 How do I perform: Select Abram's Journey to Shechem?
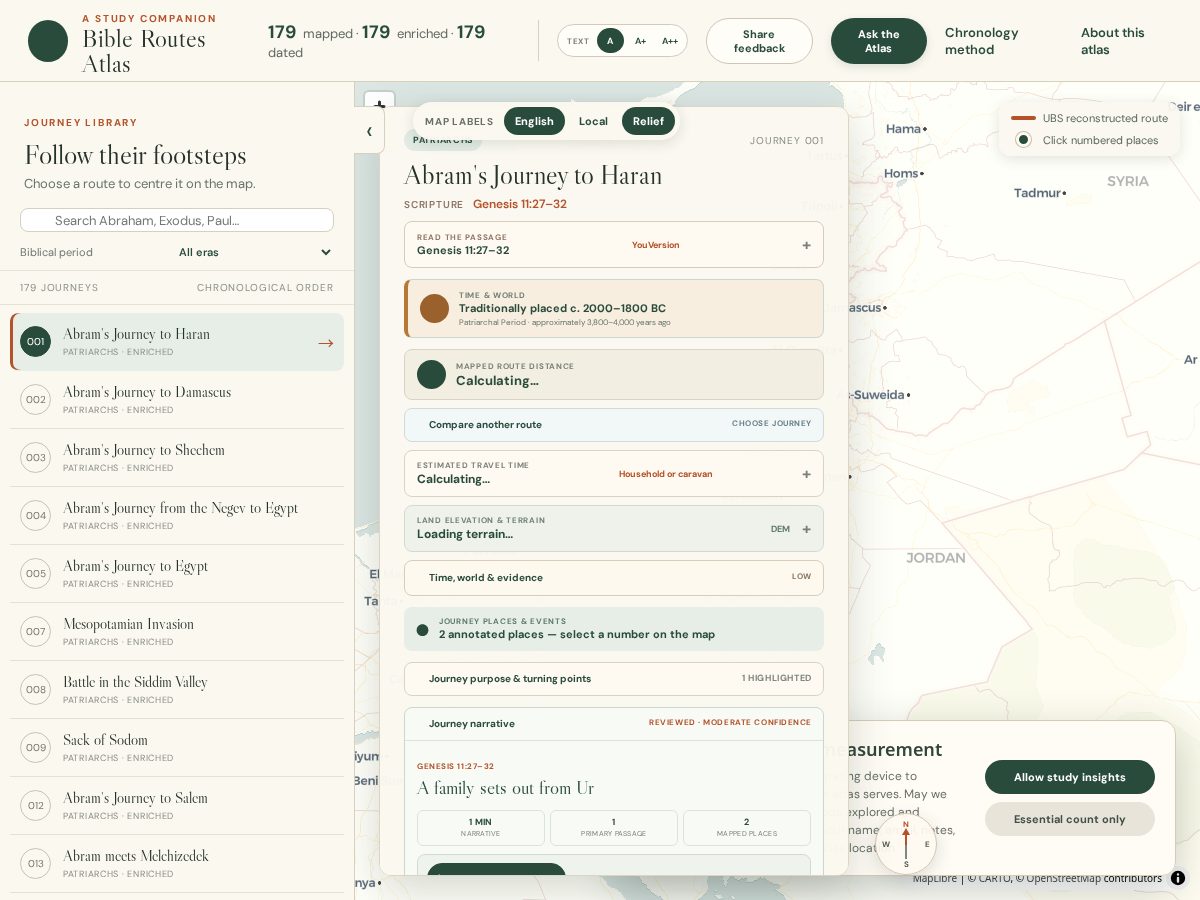coord(177,458)
